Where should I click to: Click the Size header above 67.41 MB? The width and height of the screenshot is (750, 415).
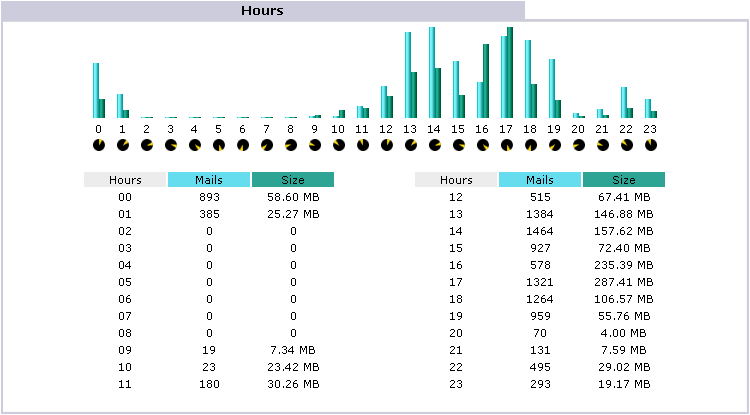tap(623, 180)
